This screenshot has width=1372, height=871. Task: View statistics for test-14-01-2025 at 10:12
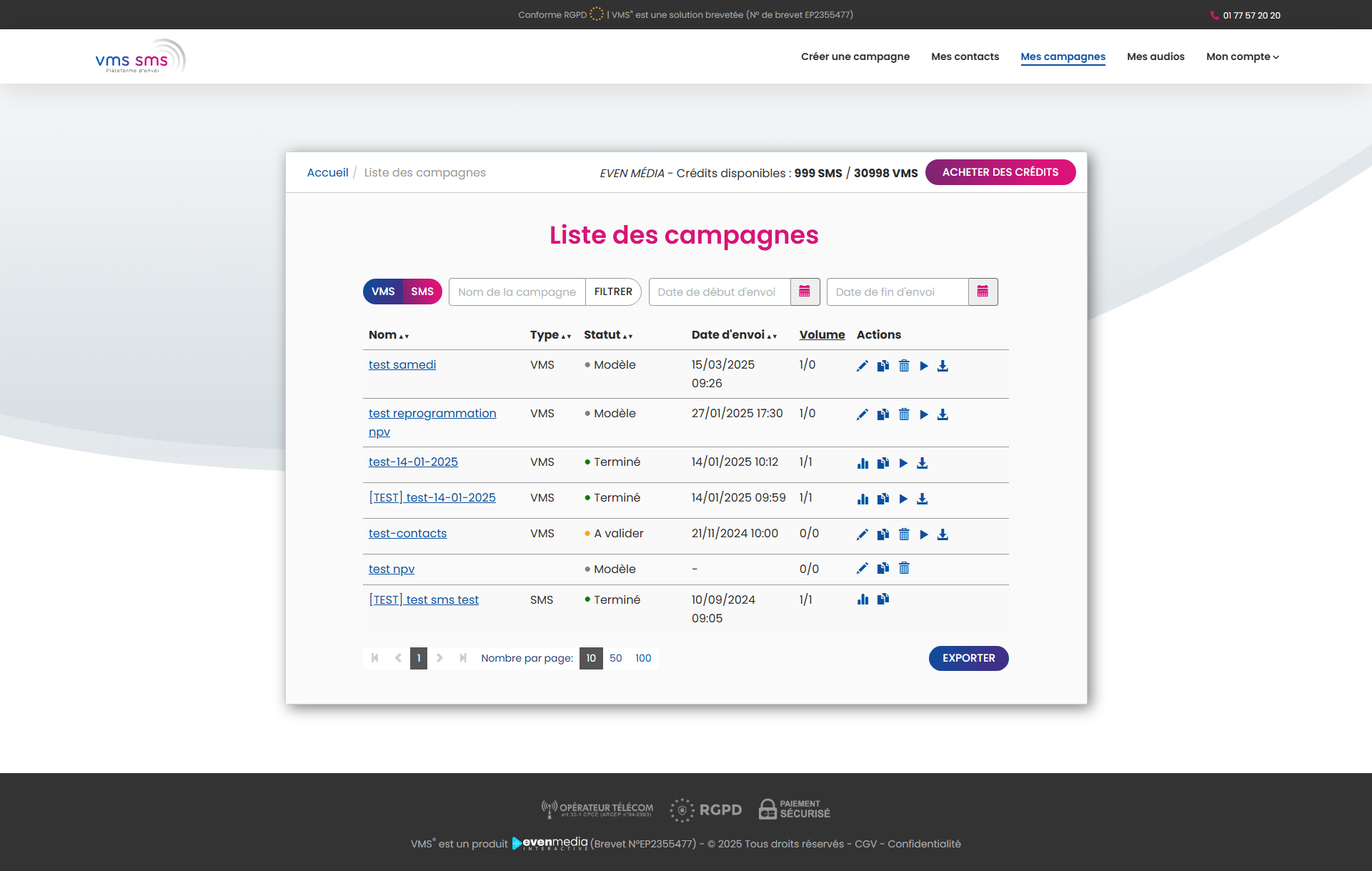point(863,463)
